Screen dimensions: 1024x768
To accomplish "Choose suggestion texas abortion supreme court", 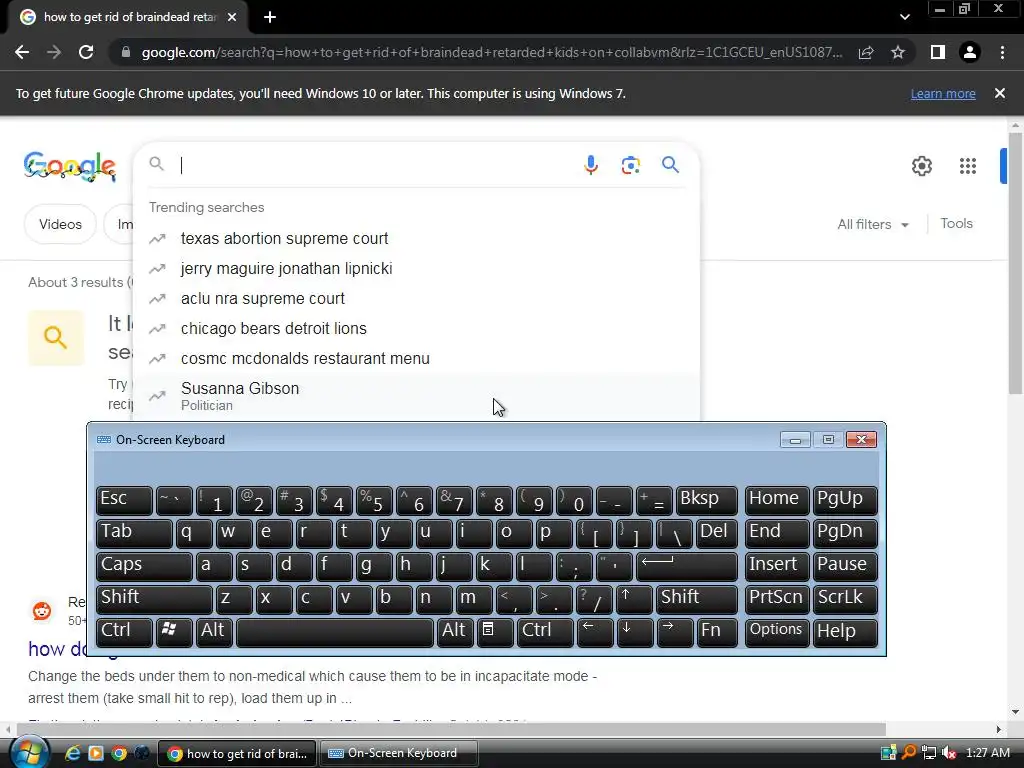I will 416,238.
